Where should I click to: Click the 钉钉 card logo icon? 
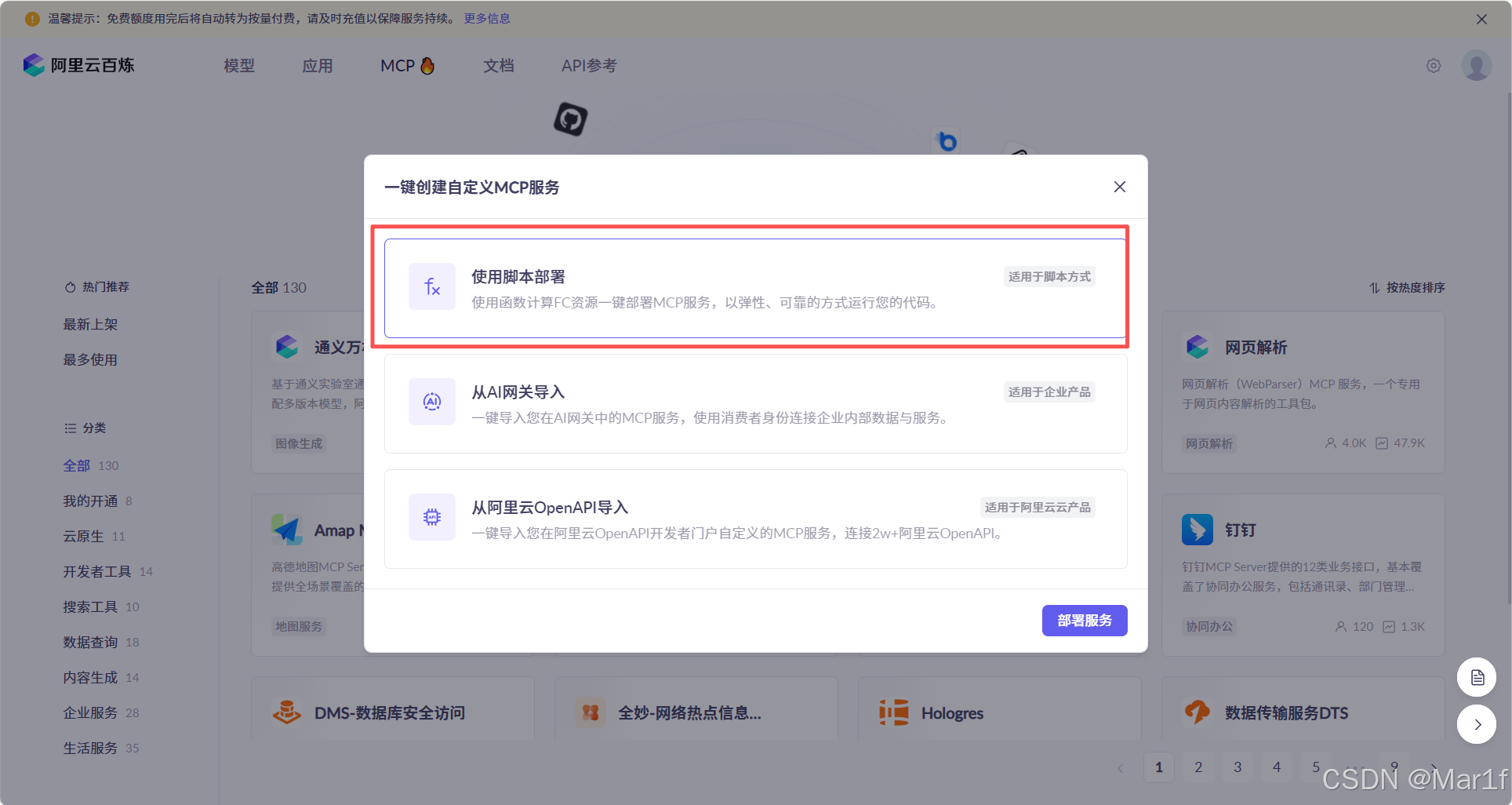pos(1198,530)
